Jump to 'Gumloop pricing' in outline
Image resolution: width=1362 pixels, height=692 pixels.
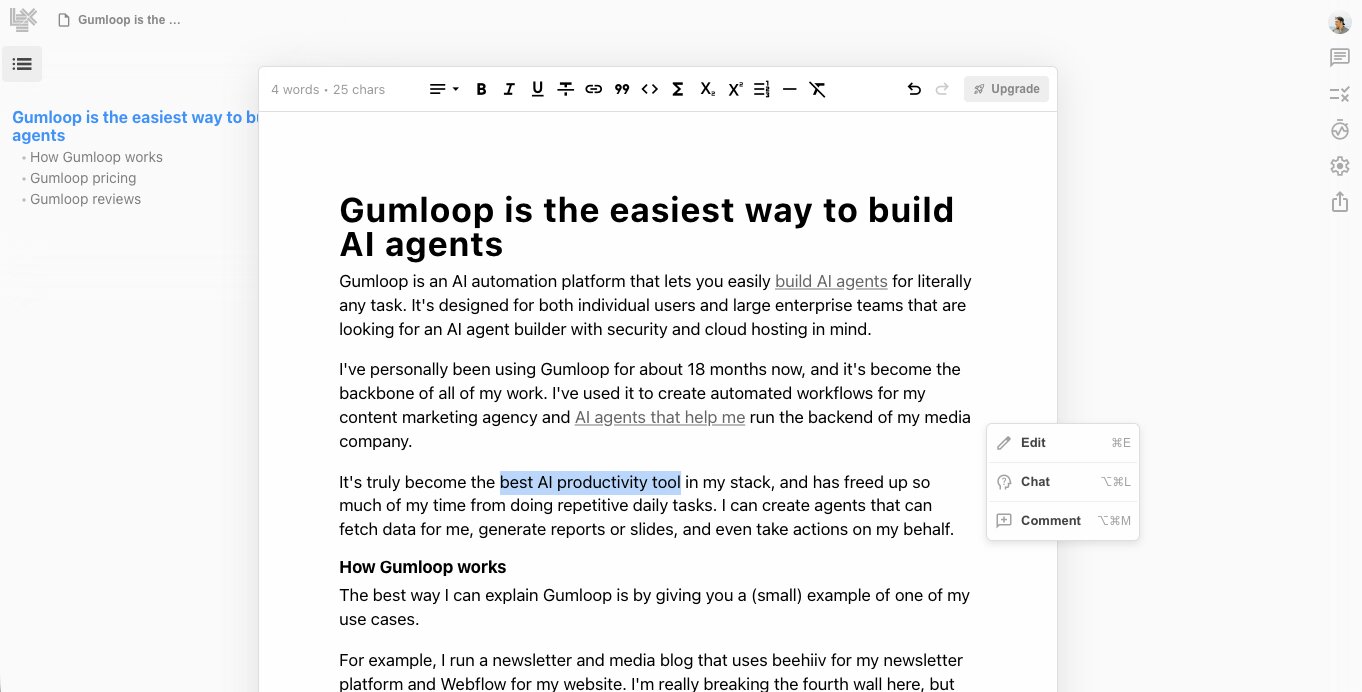(x=83, y=178)
